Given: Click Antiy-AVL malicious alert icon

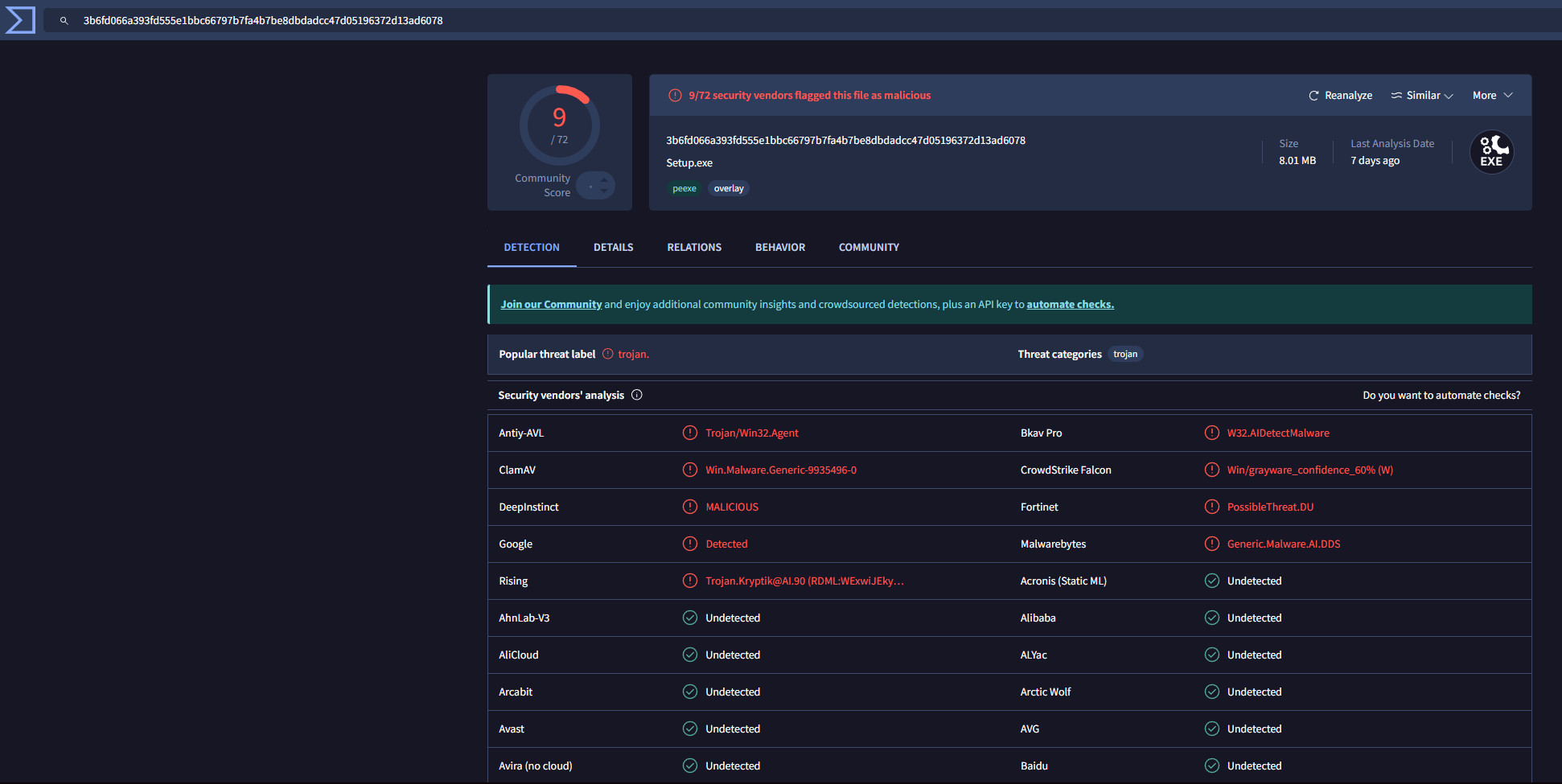Looking at the screenshot, I should tap(690, 433).
